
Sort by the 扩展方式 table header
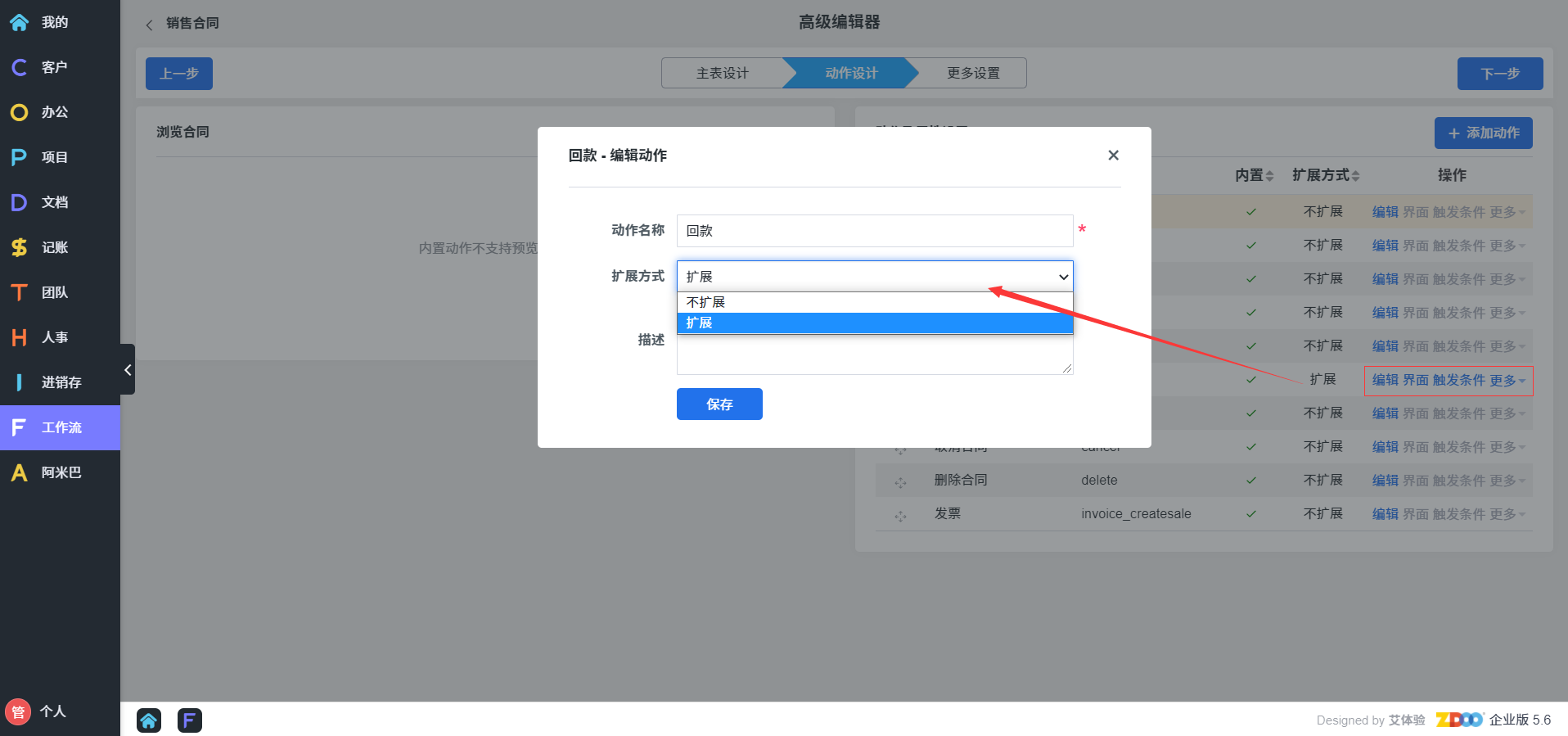(x=1326, y=175)
